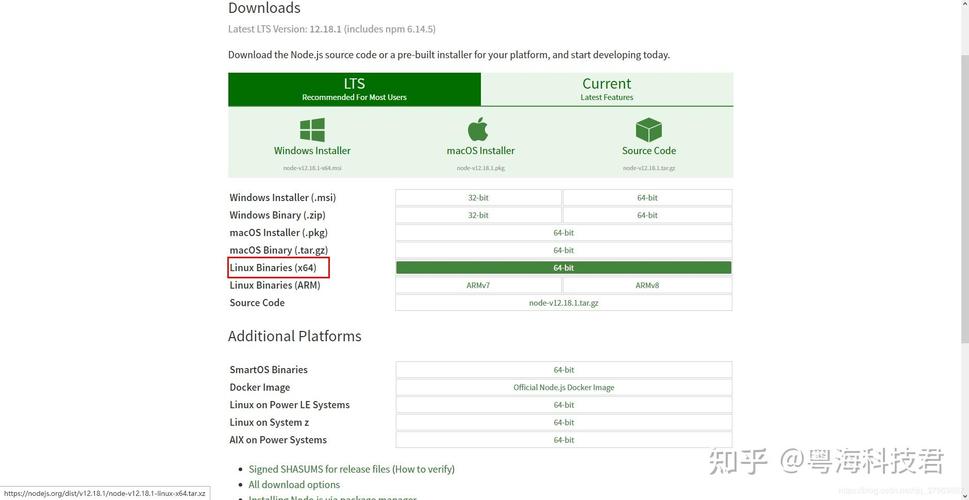Click the 'Docker Image' row label
The height and width of the screenshot is (500, 969).
[x=260, y=388]
